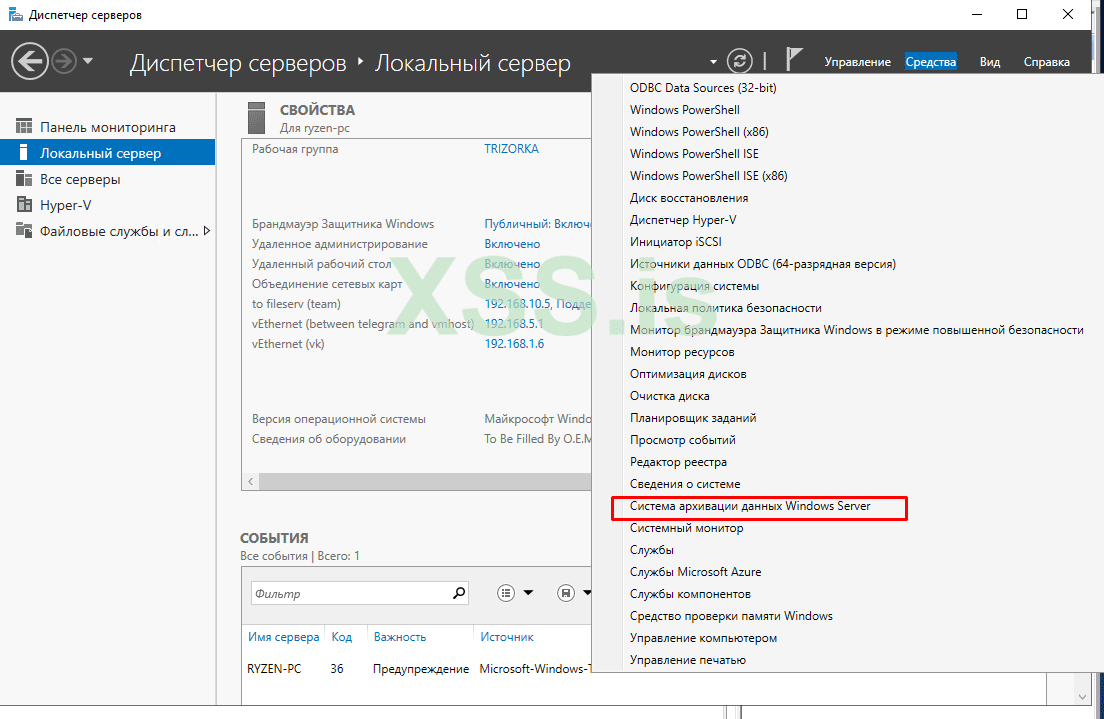Screen dimensions: 1104x719
Task: Sort events by Имя сервера column
Action: (x=284, y=637)
